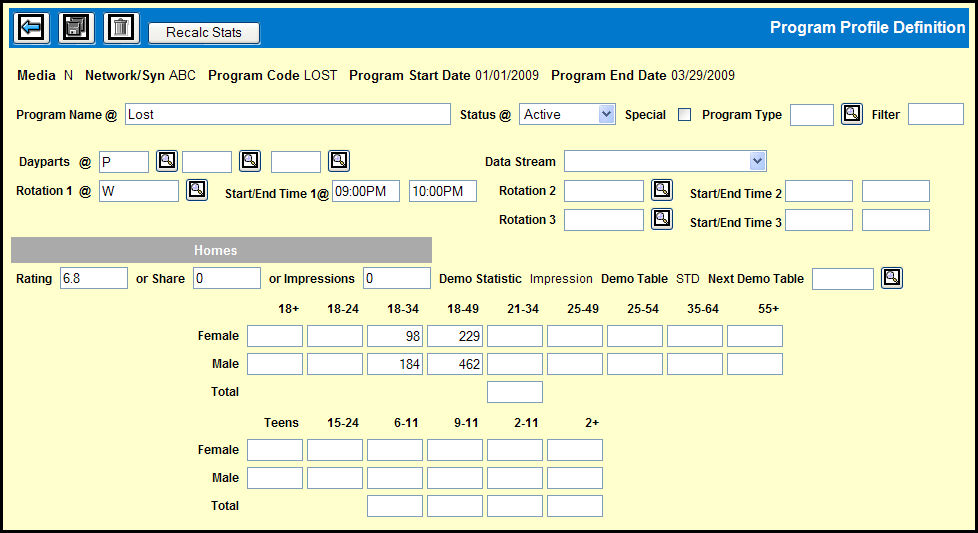Click the third Dayparts input field

point(296,162)
